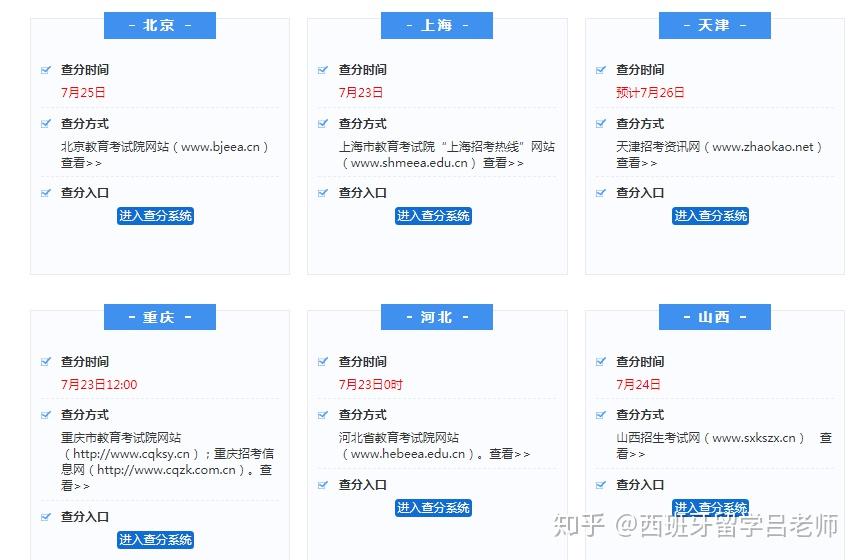Viewport: 860px width, 560px height.
Task: Click checkmark icon beside 河北 查分入口
Action: (x=322, y=485)
